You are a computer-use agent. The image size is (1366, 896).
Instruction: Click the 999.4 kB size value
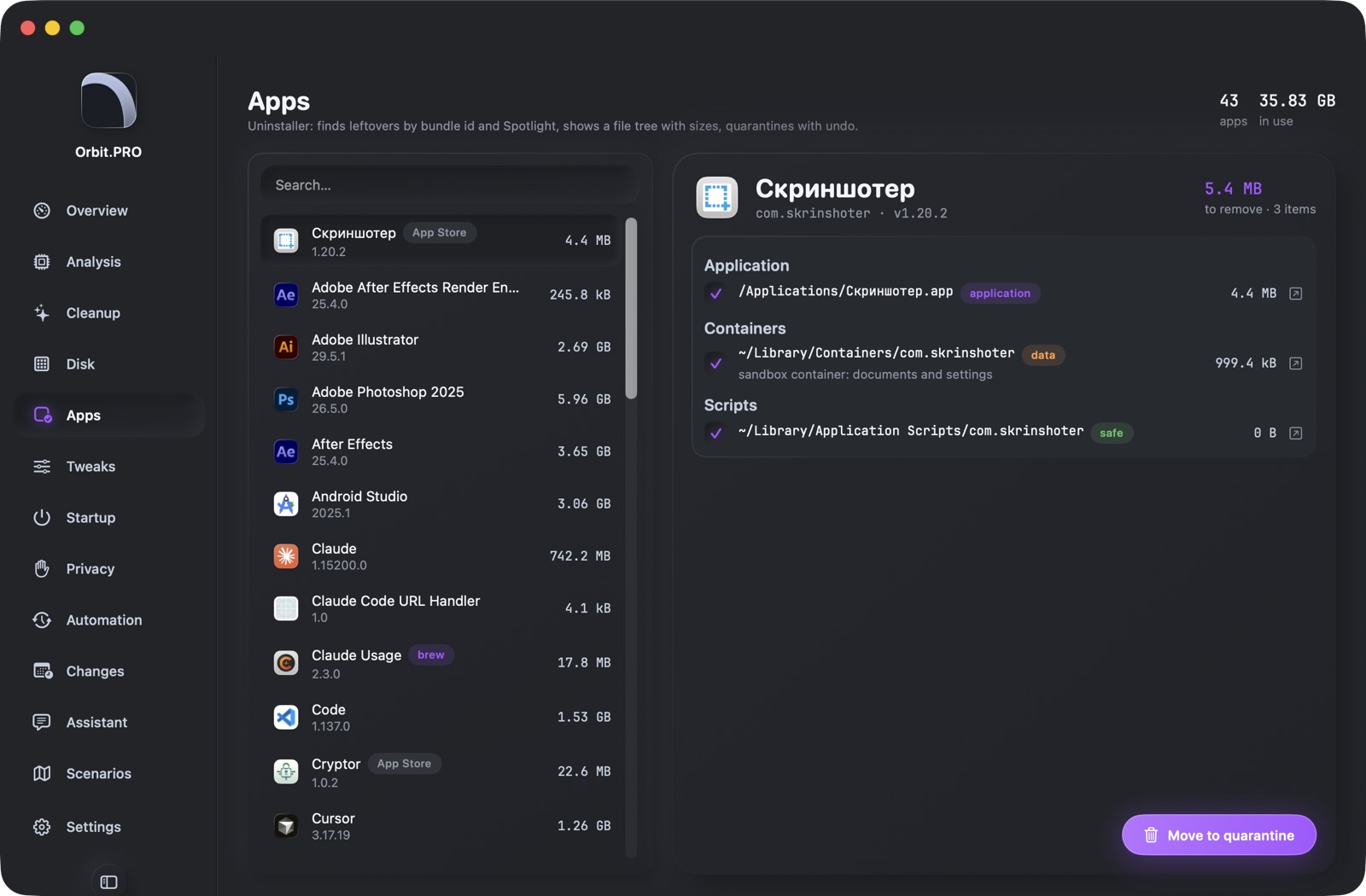point(1246,364)
